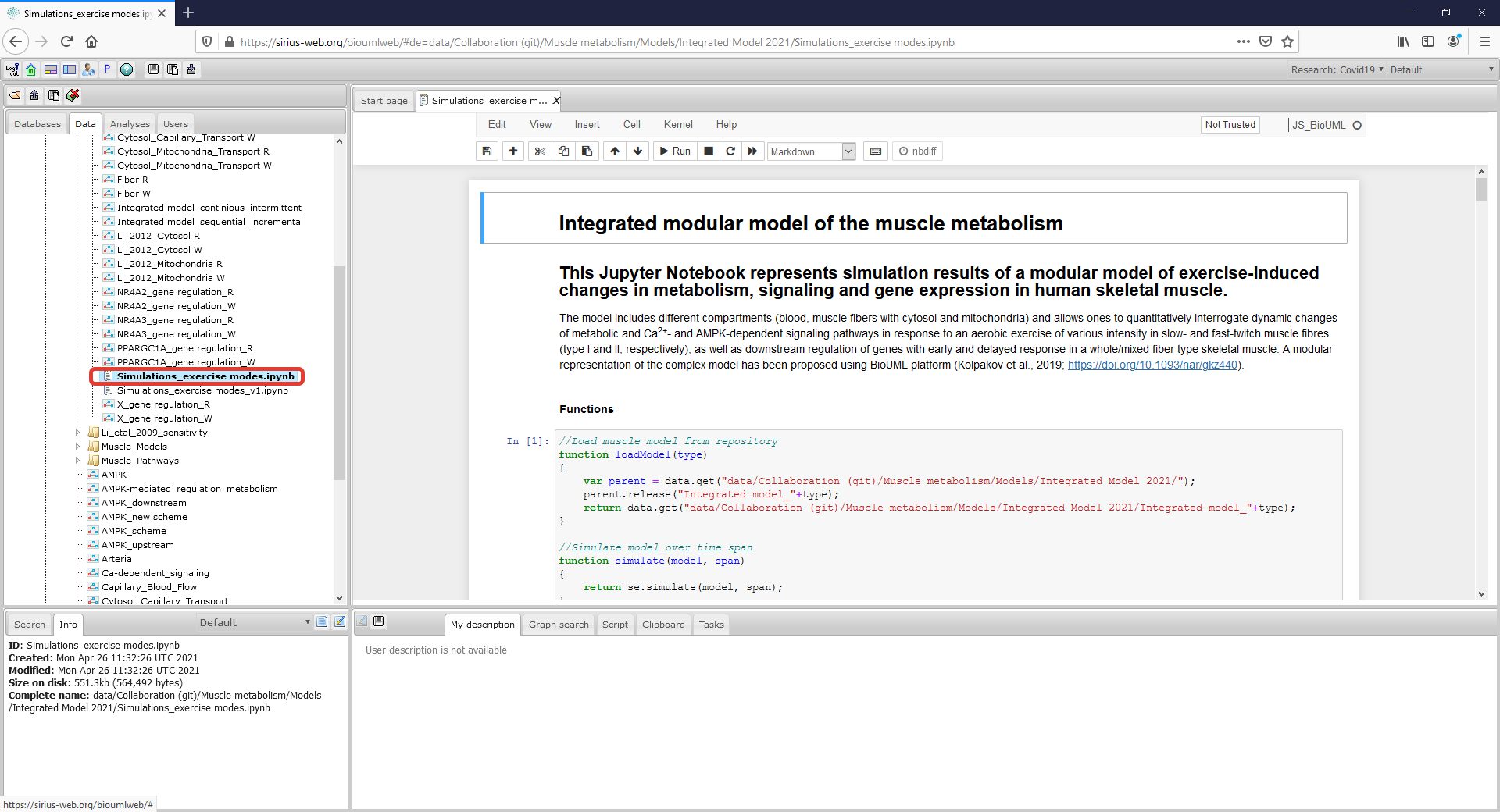
Task: Open the Jupyter Edit menu
Action: click(497, 125)
